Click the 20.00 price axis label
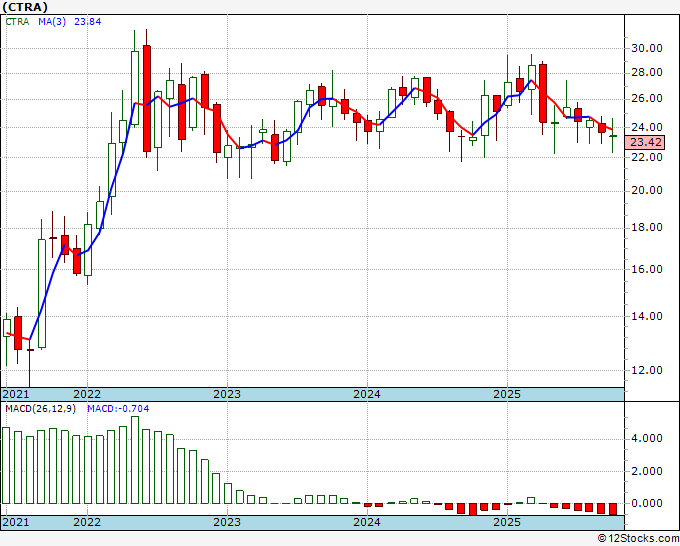This screenshot has width=680, height=546. pyautogui.click(x=646, y=191)
